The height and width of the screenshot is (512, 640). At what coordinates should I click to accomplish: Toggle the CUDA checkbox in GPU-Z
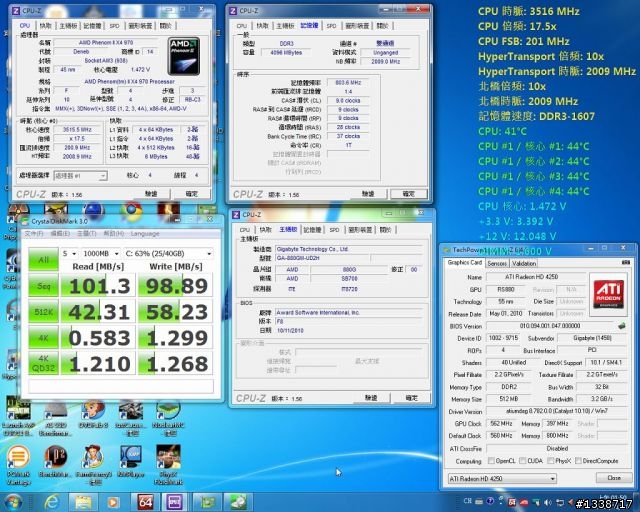[x=522, y=461]
